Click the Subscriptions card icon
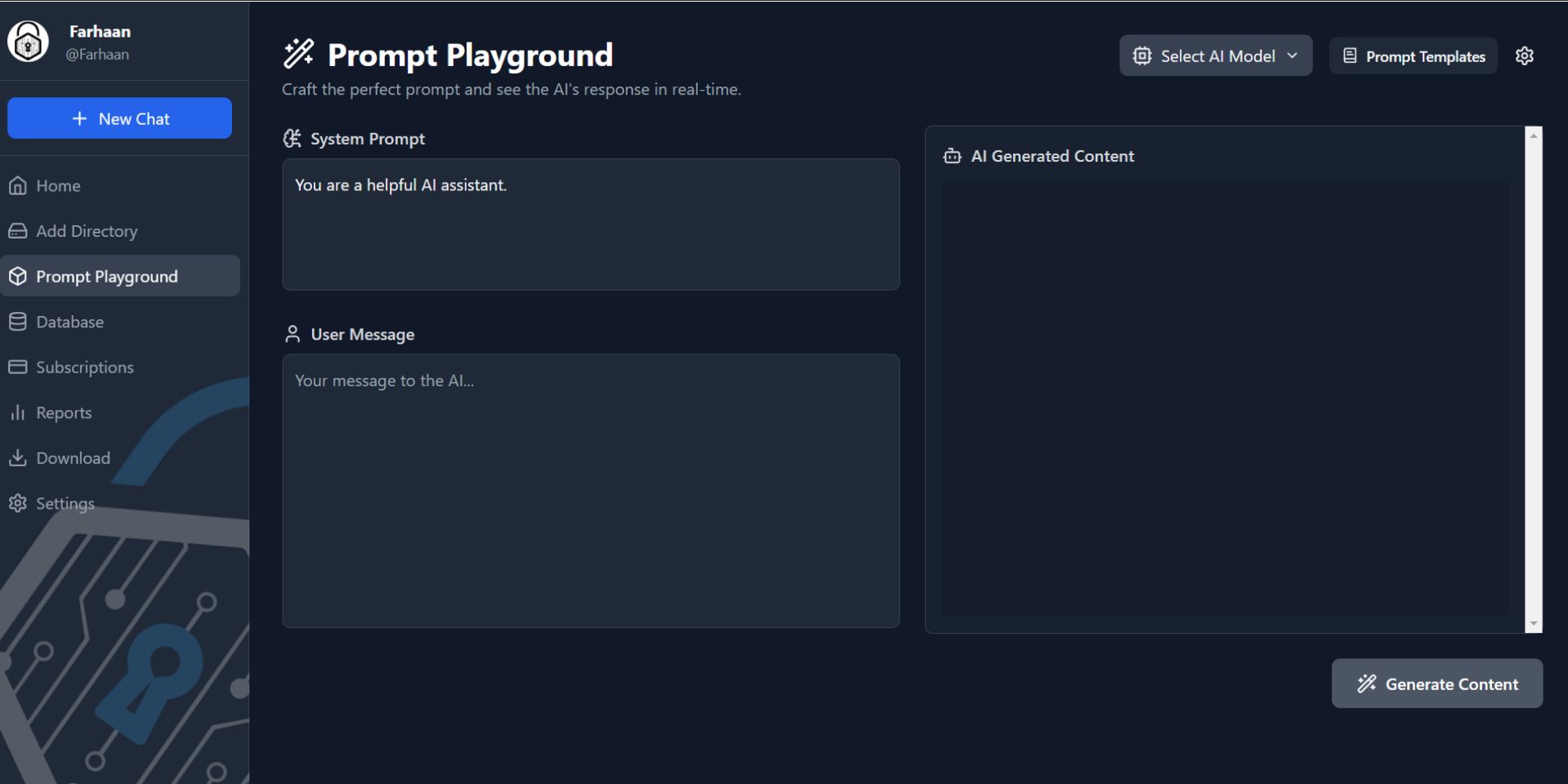This screenshot has width=1568, height=784. click(18, 367)
